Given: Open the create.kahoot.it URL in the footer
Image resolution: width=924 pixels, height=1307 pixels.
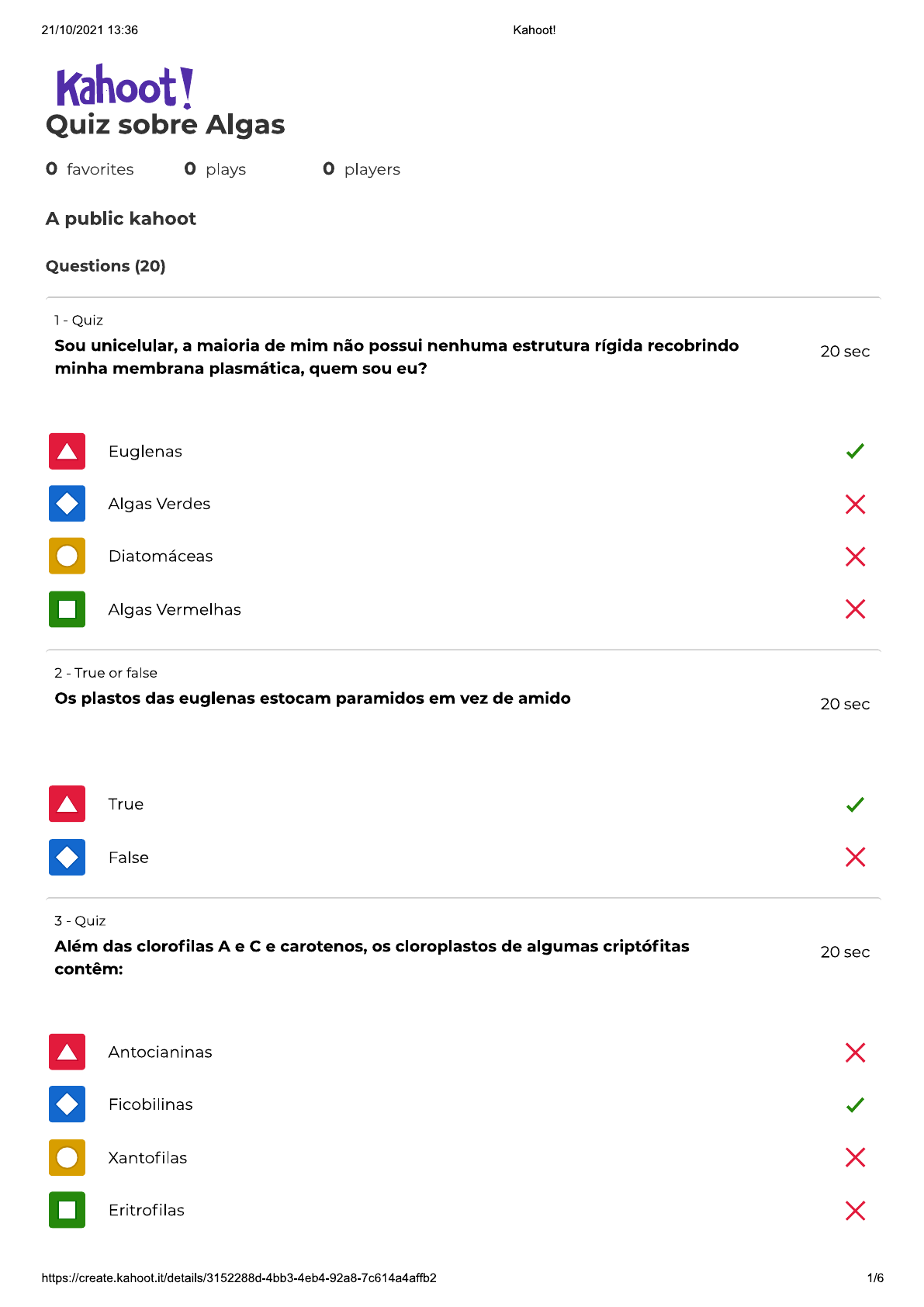Looking at the screenshot, I should [x=239, y=1278].
